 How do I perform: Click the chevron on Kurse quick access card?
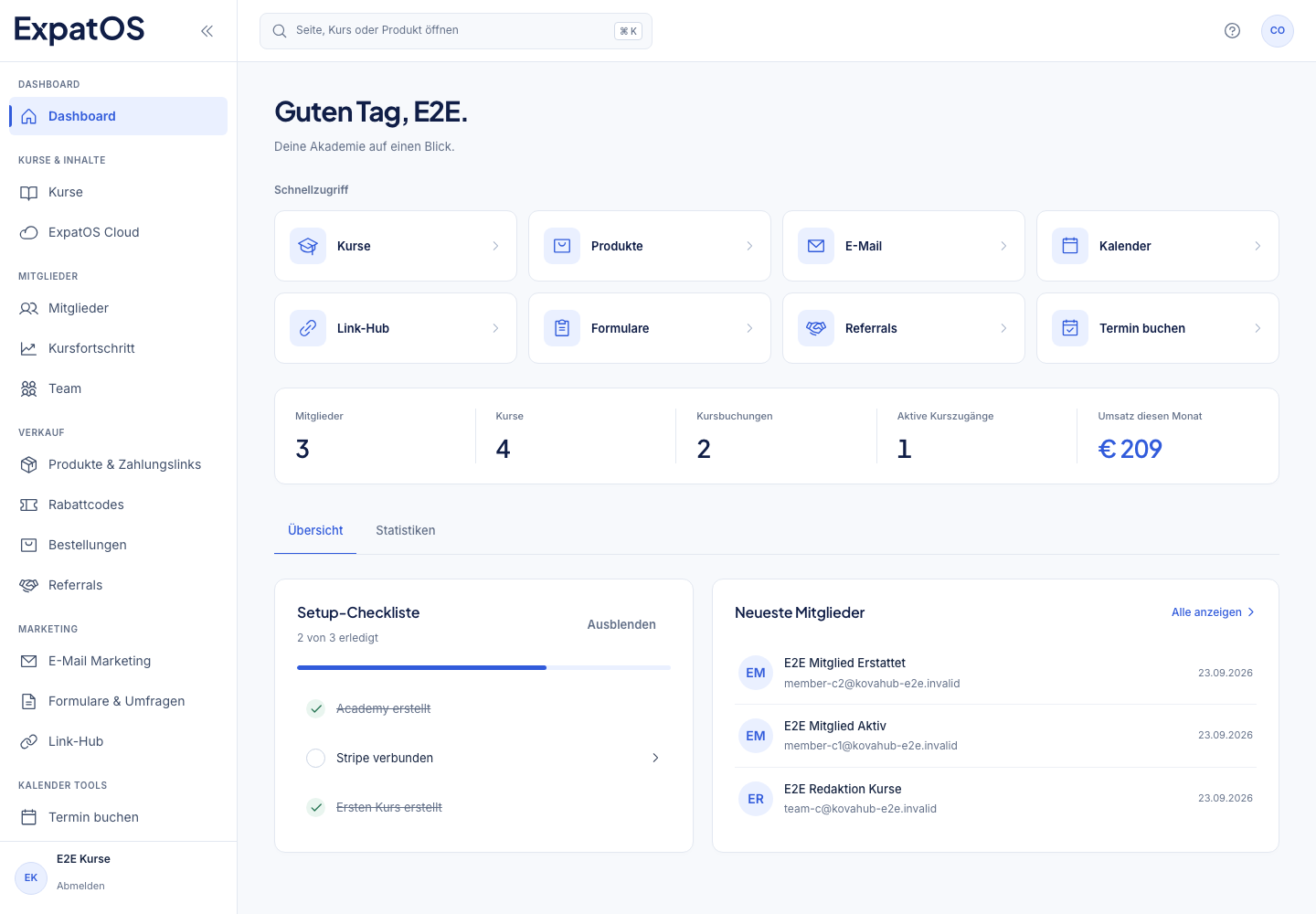[x=495, y=246]
